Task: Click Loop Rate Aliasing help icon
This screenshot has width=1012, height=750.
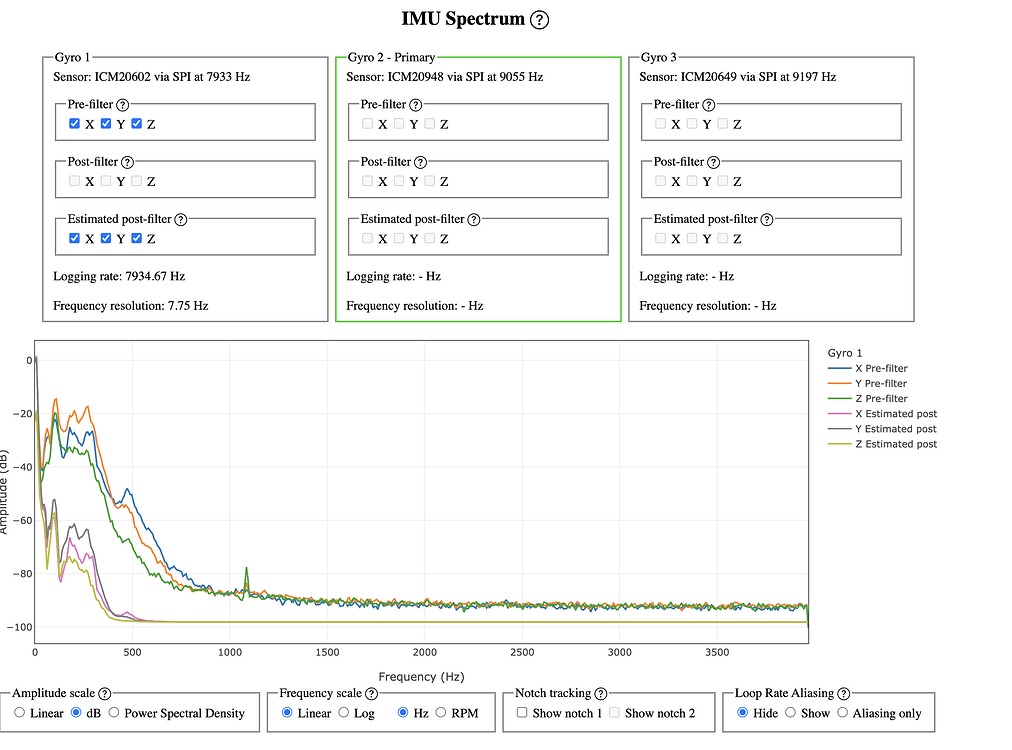Action: (844, 694)
